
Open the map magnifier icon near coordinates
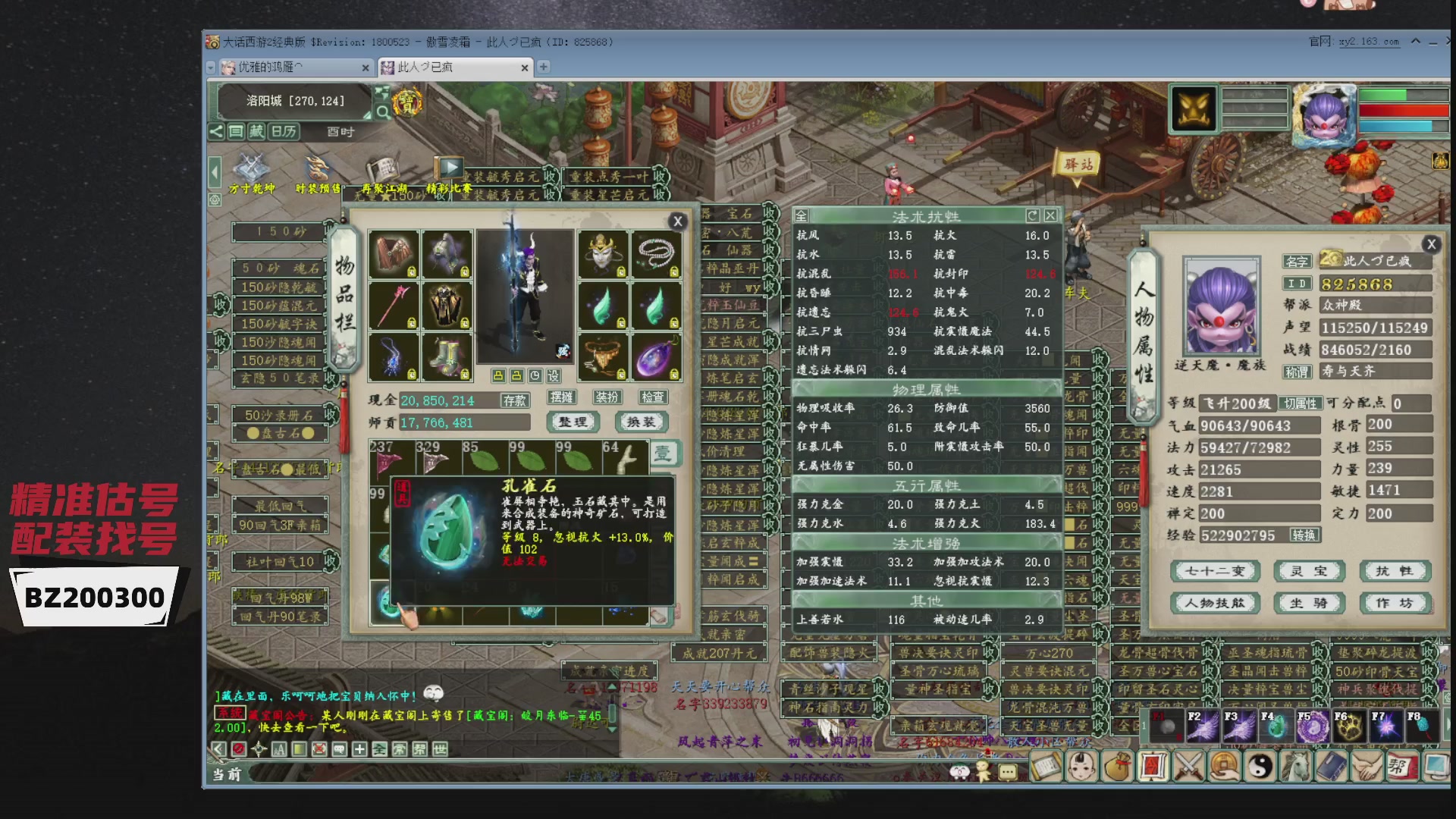pos(383,112)
